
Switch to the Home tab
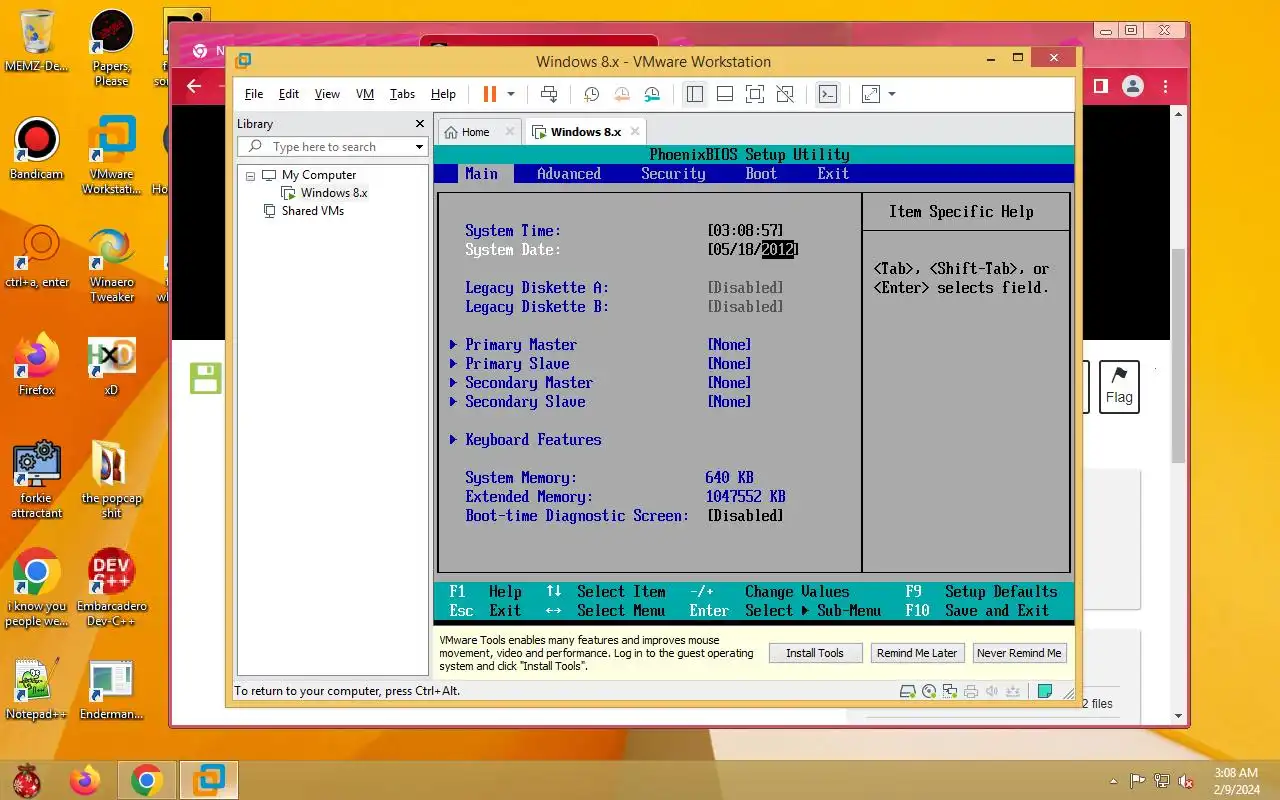click(x=475, y=132)
